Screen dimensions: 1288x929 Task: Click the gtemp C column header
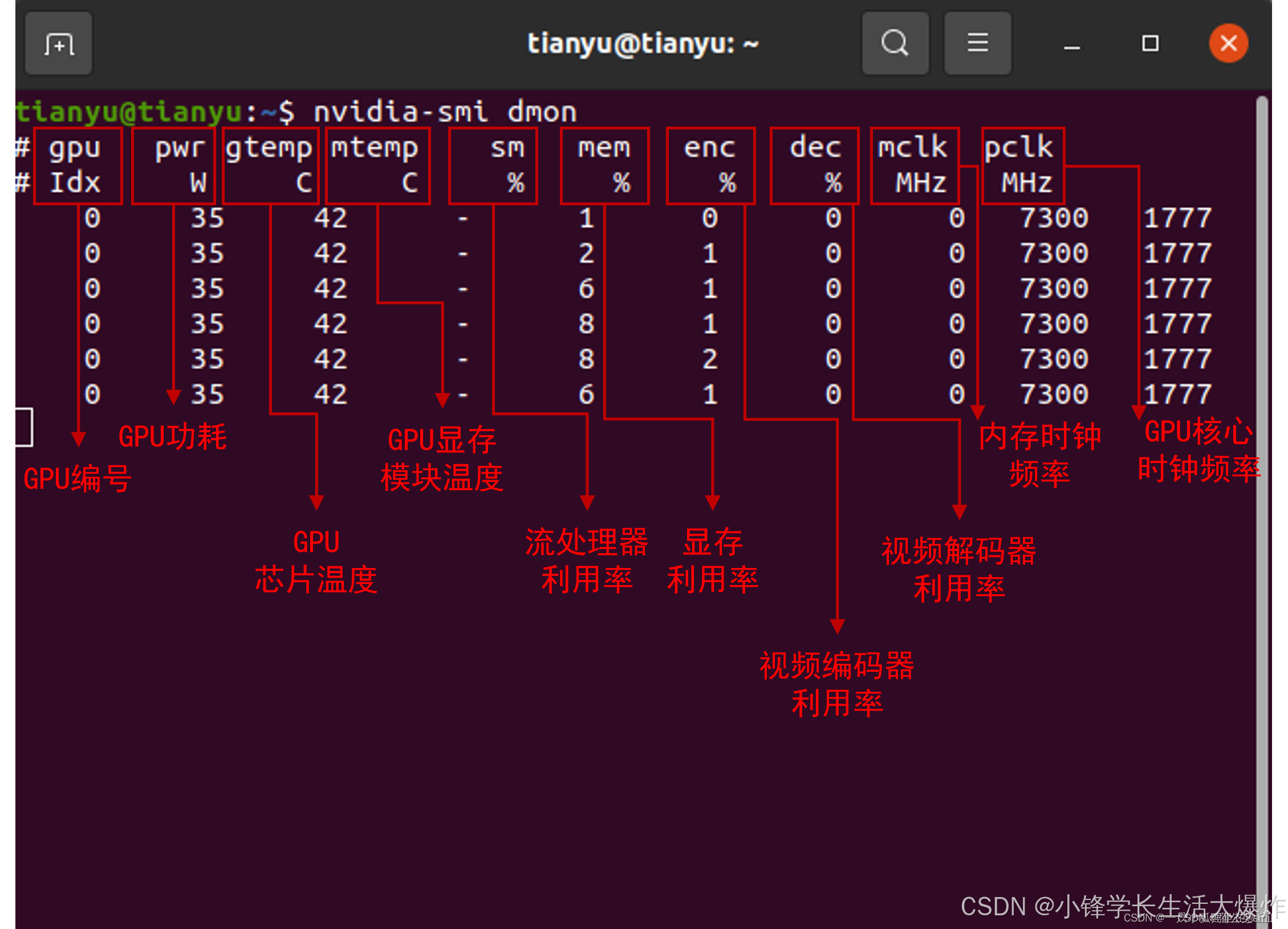tap(270, 165)
